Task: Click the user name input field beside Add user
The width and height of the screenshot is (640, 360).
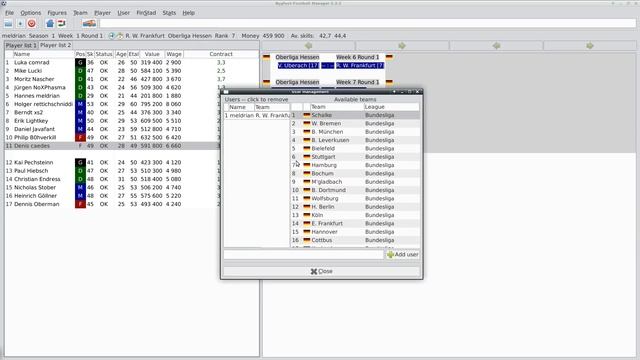Action: [x=303, y=255]
